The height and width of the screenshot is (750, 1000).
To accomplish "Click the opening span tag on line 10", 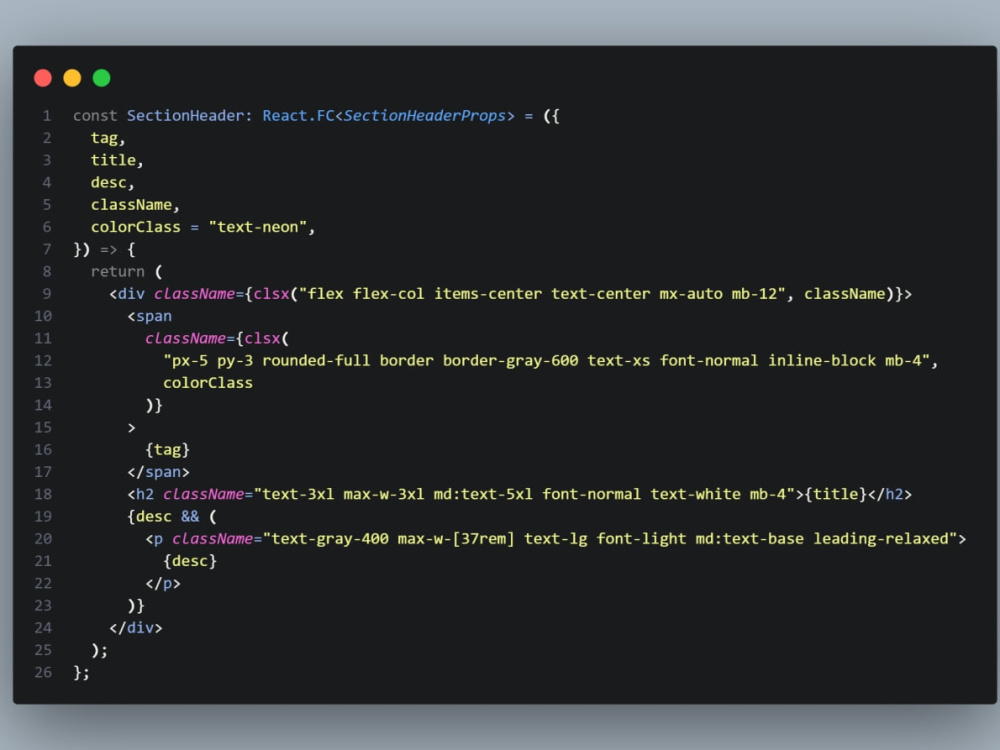I will pyautogui.click(x=149, y=316).
